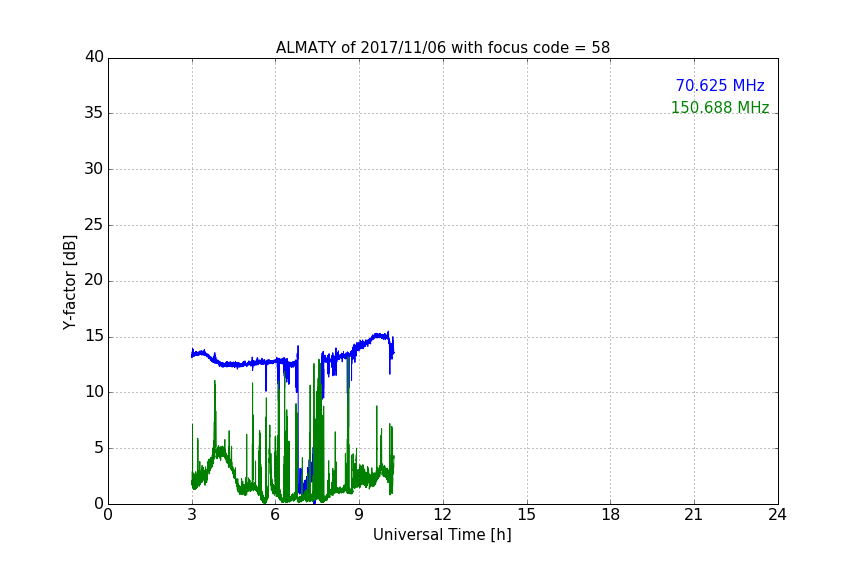Click x-axis tick label '3'
This screenshot has height=576, width=864.
[192, 515]
